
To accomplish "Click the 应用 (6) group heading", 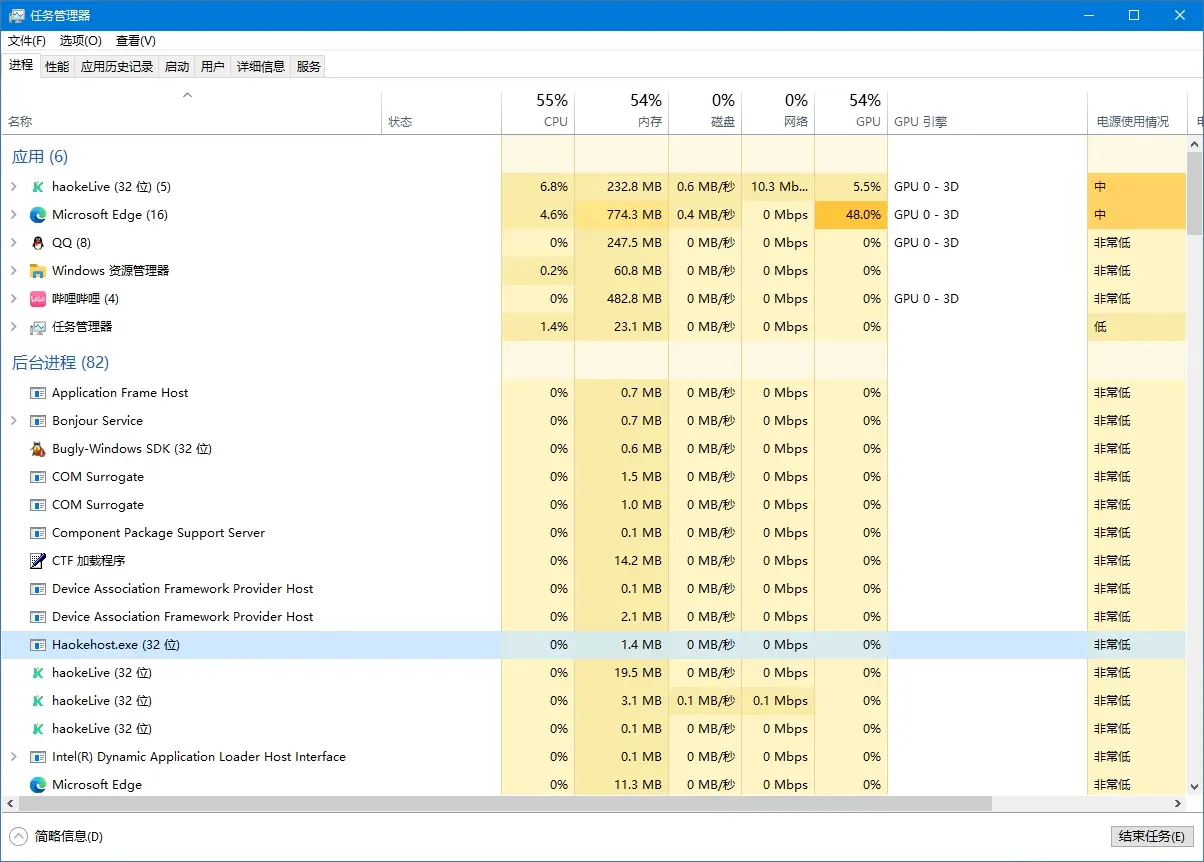I will point(40,157).
